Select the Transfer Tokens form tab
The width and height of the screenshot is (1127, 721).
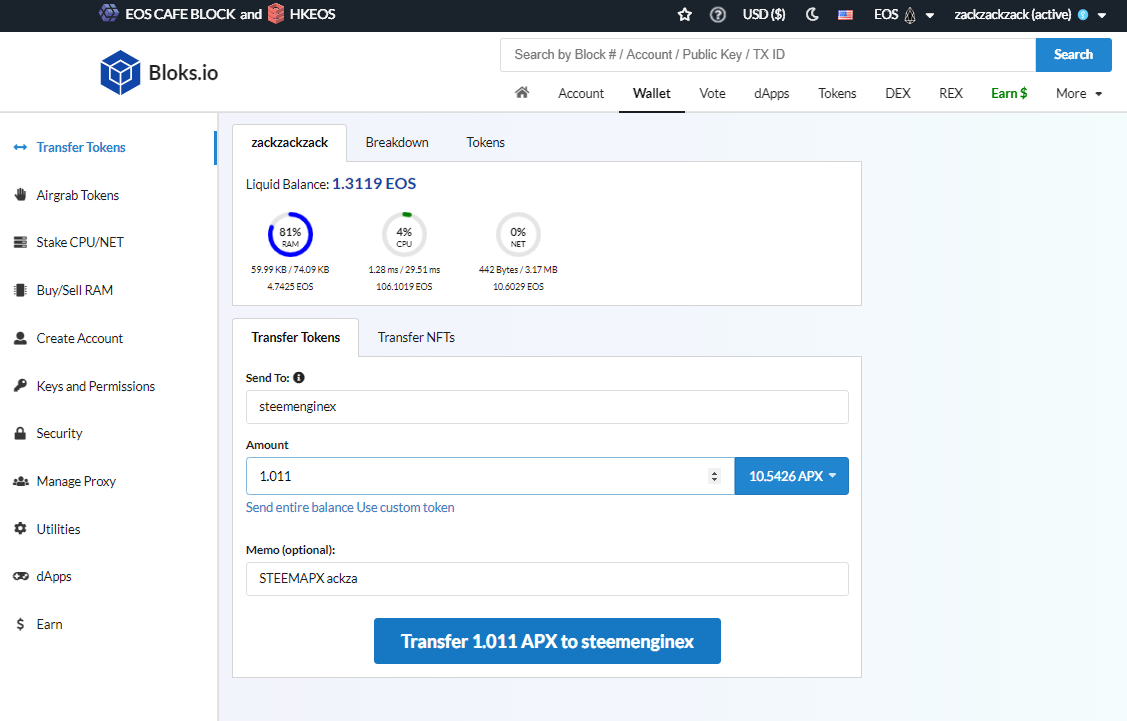(x=295, y=337)
